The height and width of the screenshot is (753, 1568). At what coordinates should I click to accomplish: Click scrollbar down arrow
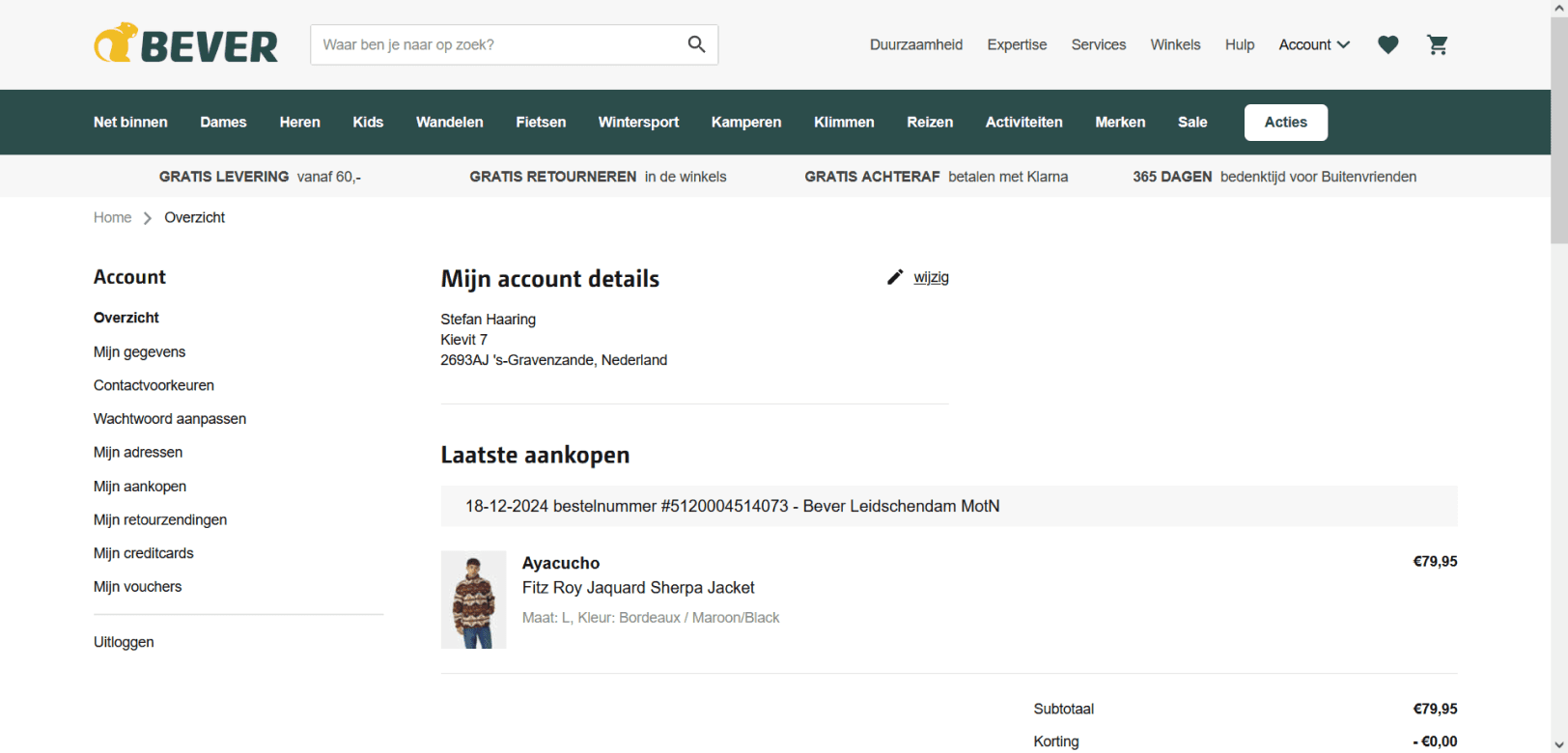click(1559, 745)
